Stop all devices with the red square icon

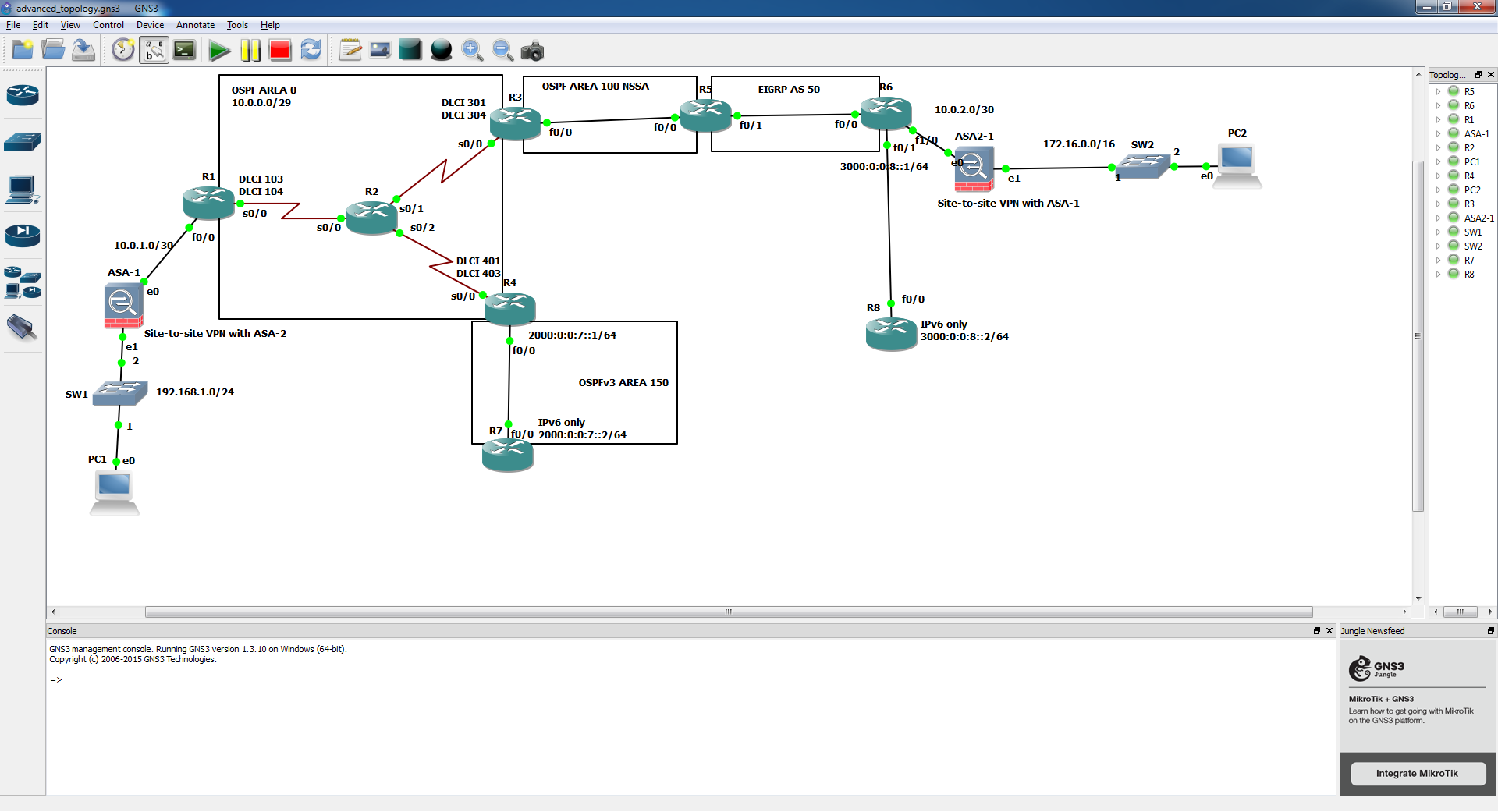tap(280, 51)
